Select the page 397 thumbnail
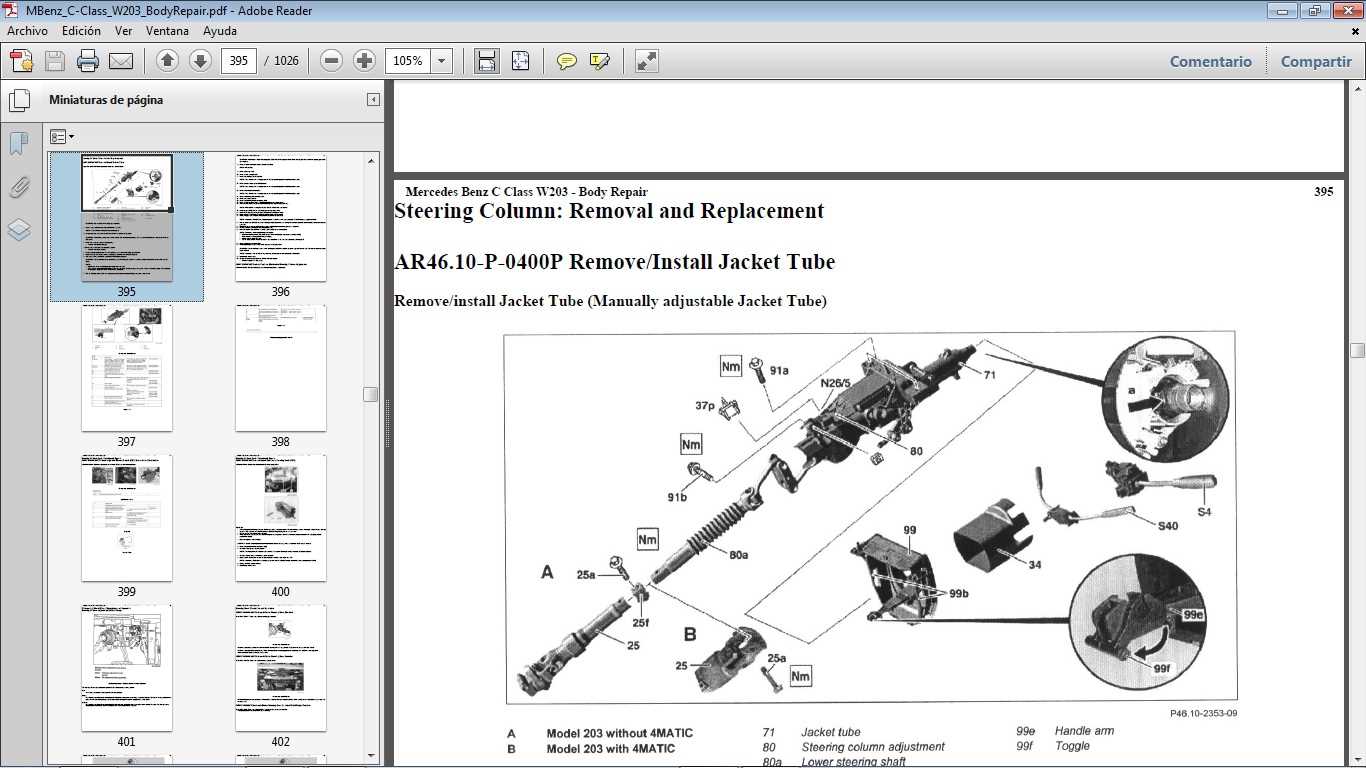Viewport: 1366px width, 768px height. 127,368
